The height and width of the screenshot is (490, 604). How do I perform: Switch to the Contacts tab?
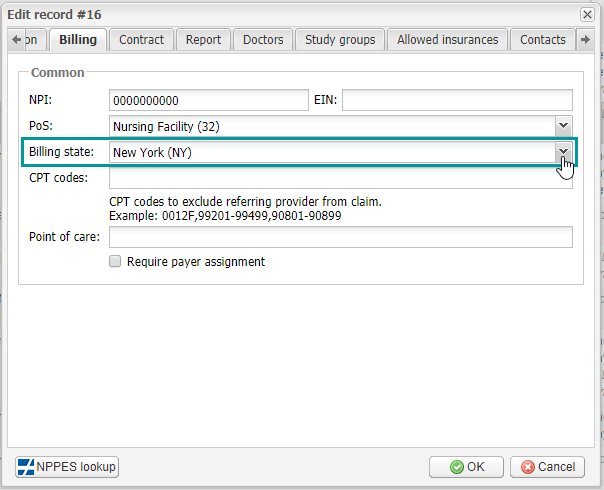(543, 40)
